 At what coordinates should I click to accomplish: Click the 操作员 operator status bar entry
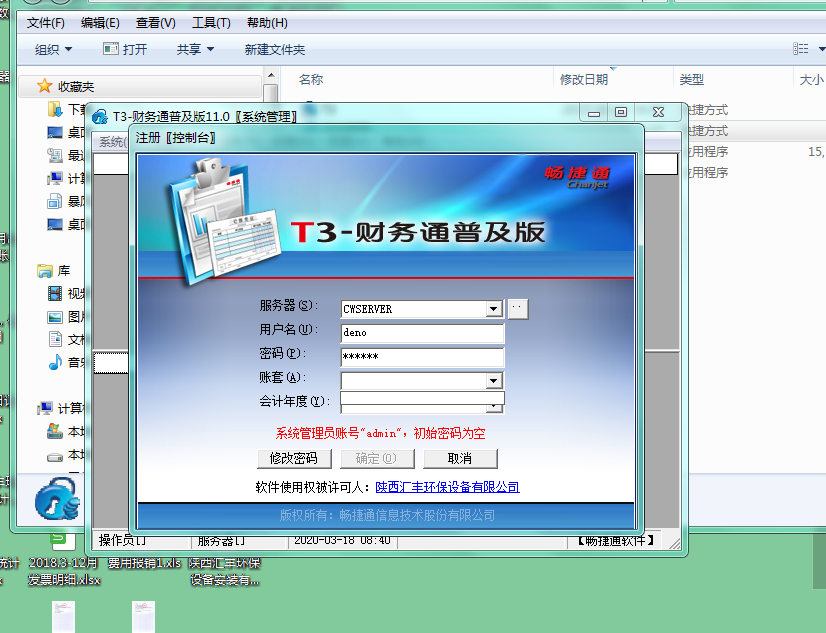click(x=122, y=540)
